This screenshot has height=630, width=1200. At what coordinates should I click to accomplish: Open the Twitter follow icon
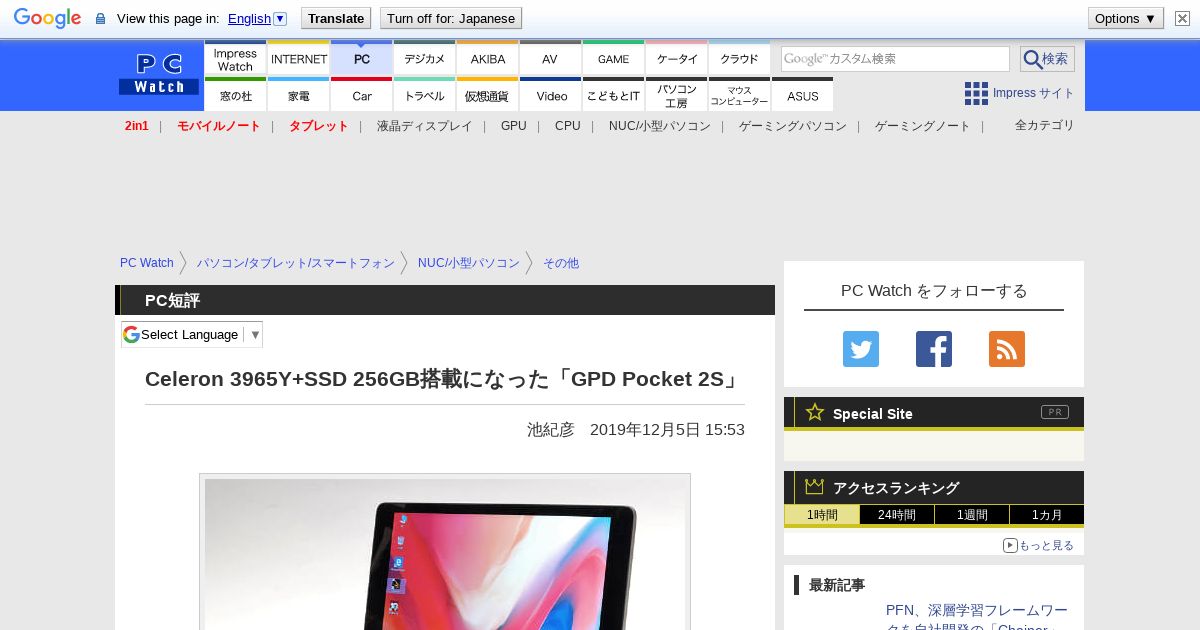tap(861, 349)
